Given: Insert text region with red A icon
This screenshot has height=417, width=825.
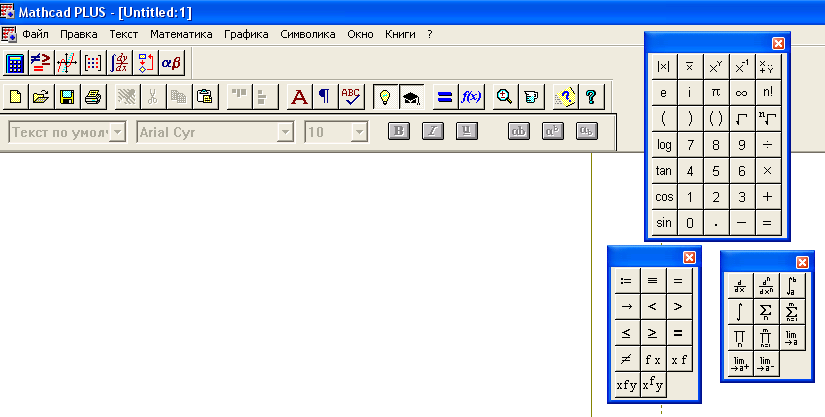Looking at the screenshot, I should tap(299, 97).
